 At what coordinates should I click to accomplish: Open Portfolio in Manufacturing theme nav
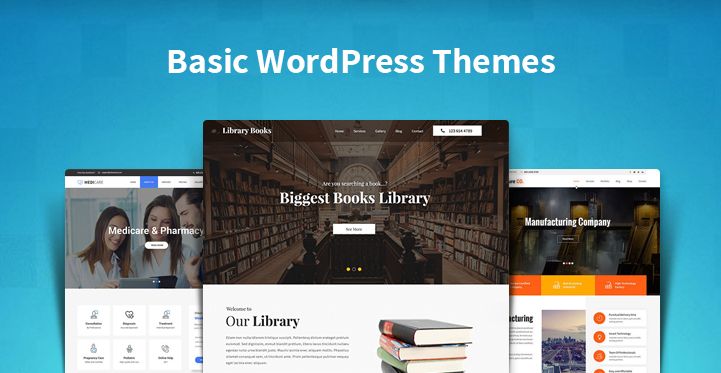[605, 181]
